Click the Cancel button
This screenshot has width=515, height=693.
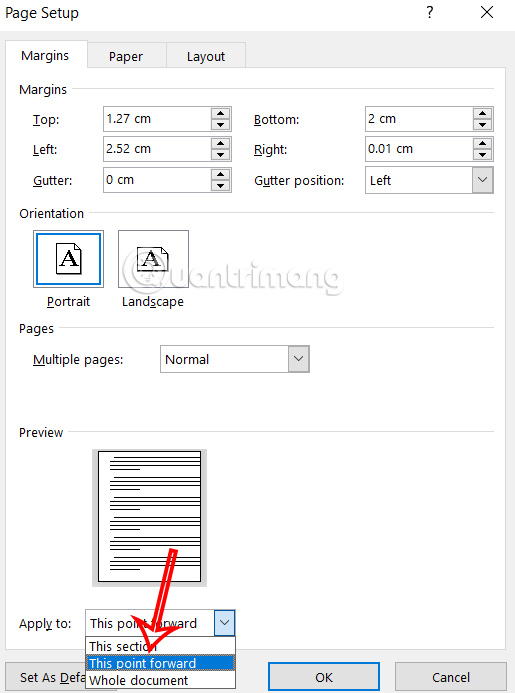pos(450,677)
